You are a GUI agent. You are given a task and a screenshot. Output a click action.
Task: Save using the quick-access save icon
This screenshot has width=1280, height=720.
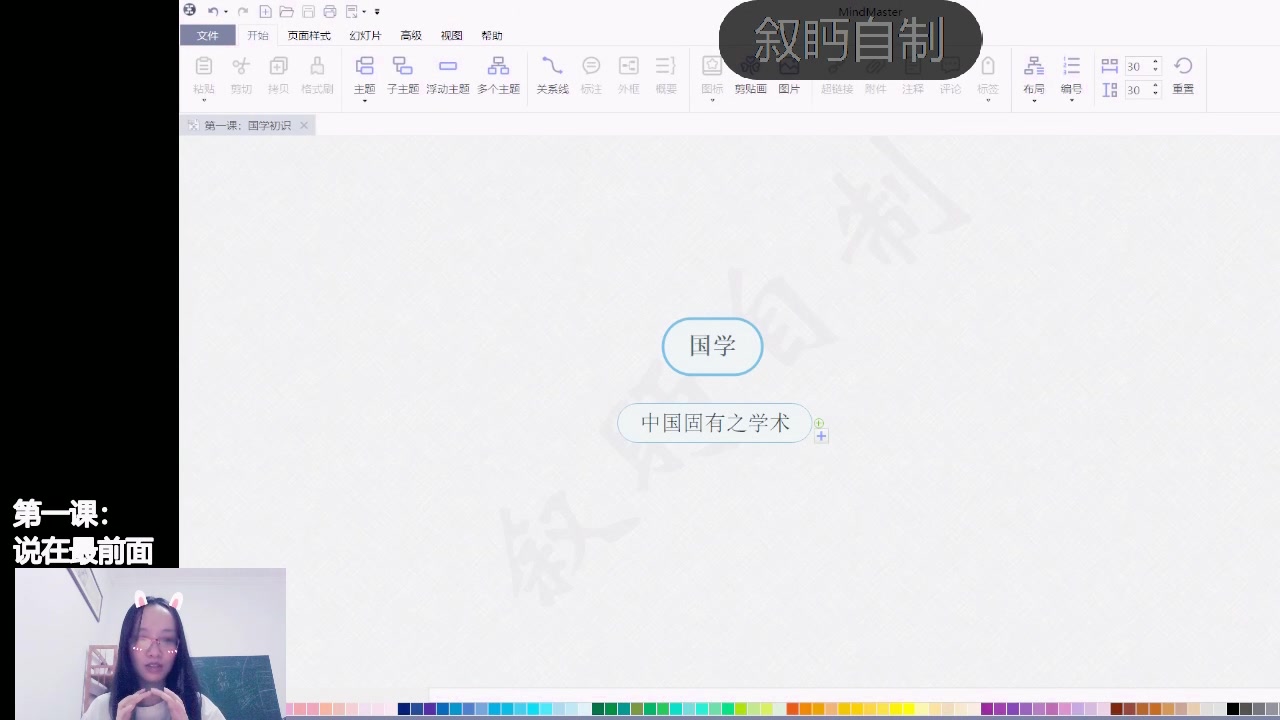click(308, 11)
